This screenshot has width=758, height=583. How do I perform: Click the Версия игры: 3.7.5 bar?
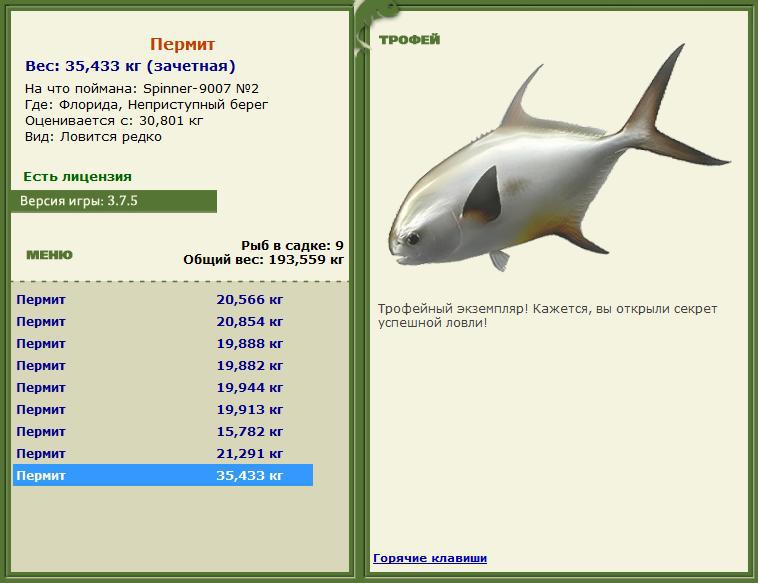coord(114,201)
